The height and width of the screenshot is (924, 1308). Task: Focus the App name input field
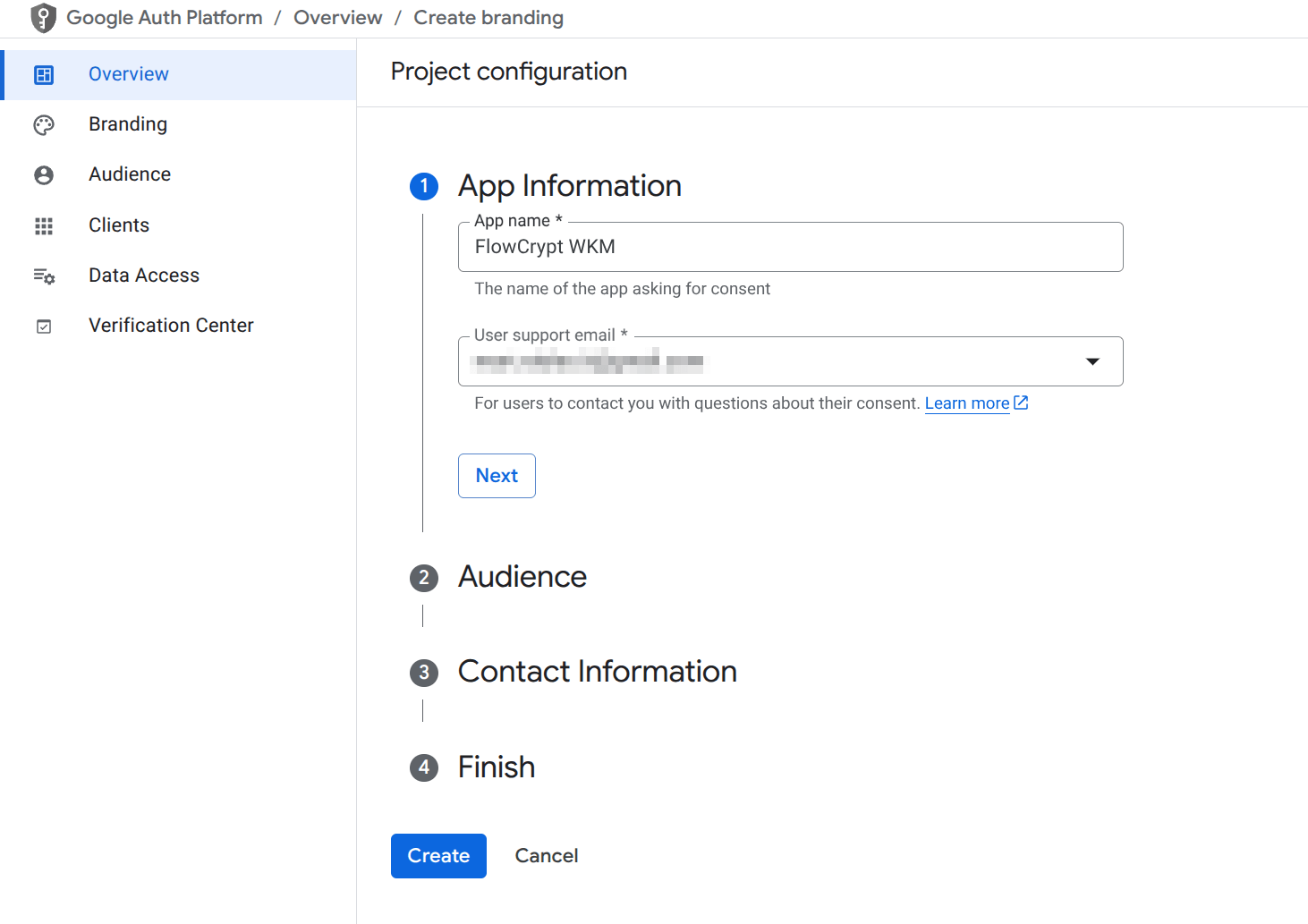(790, 247)
